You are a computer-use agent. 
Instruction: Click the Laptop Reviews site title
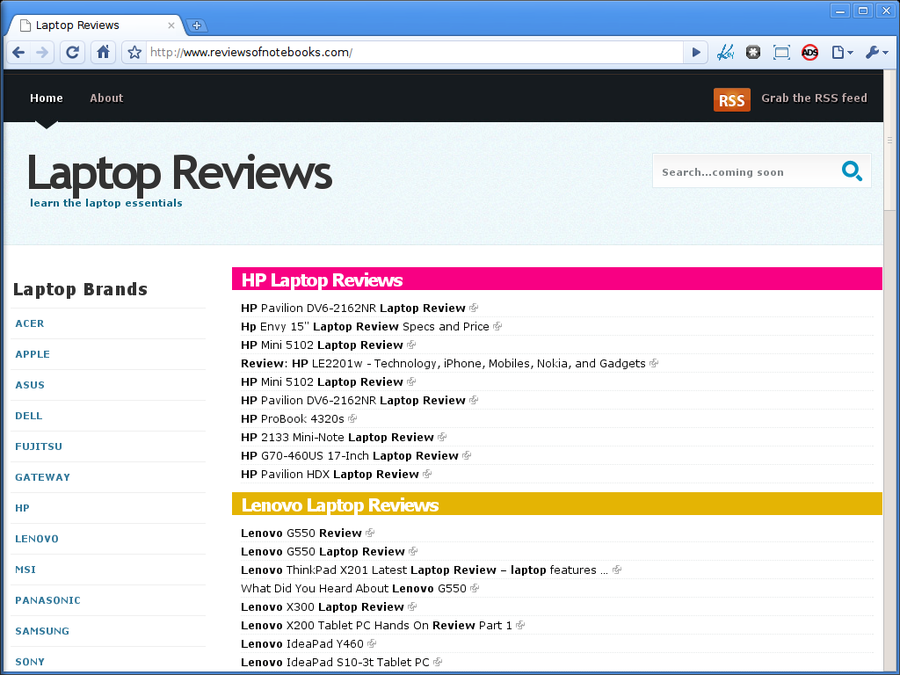[x=180, y=173]
